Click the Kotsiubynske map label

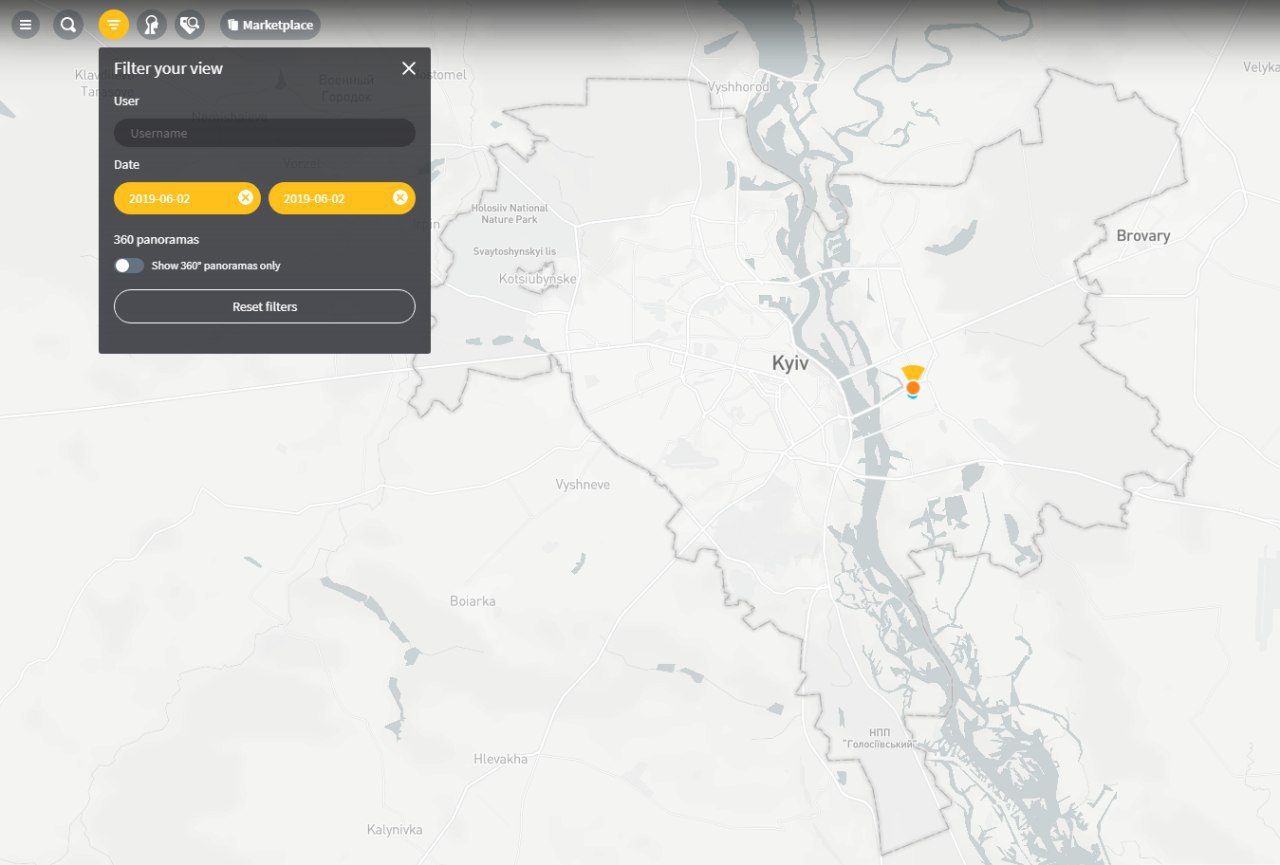(x=538, y=279)
